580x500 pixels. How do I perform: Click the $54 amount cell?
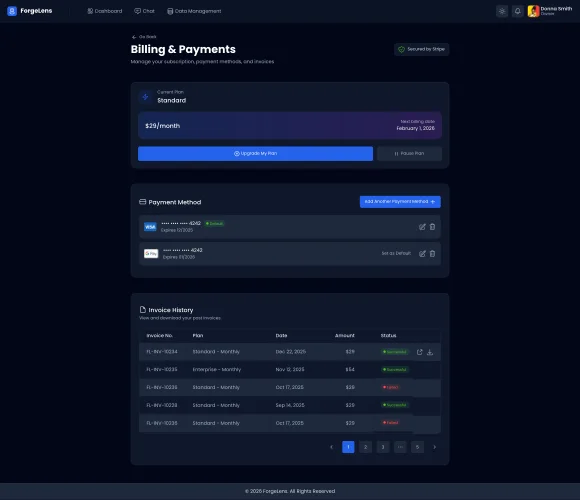(x=350, y=369)
